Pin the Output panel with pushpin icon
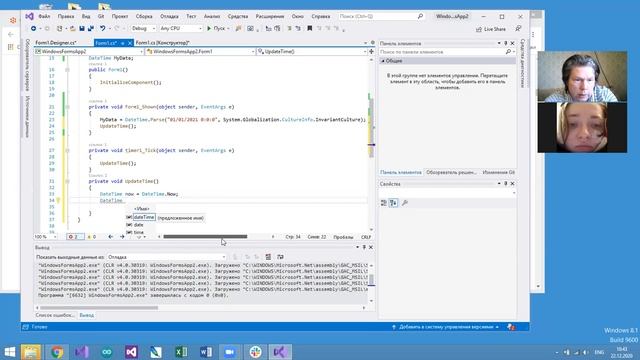Image resolution: width=640 pixels, height=360 pixels. click(x=364, y=247)
